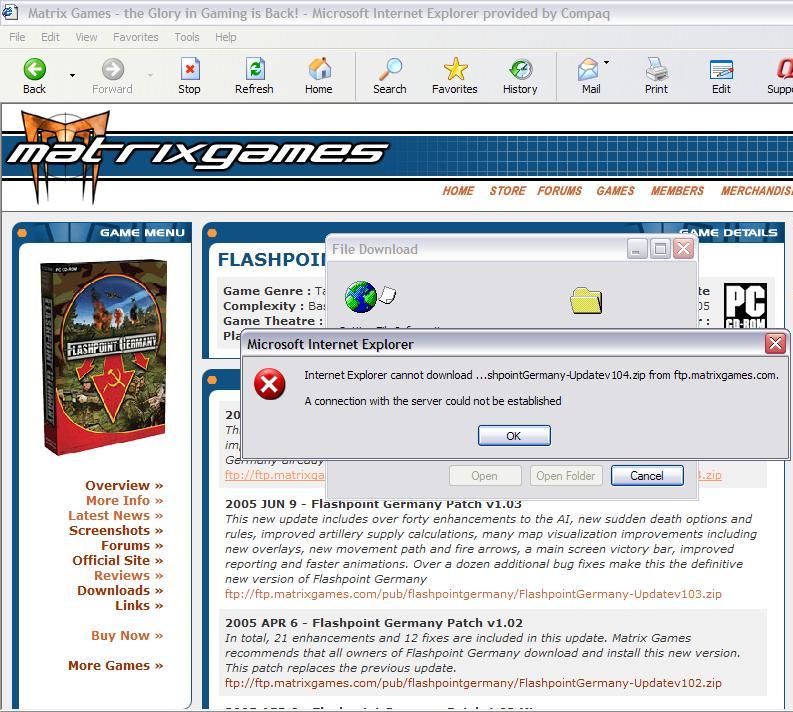The image size is (793, 712).
Task: Open the Screenshots game menu link
Action: click(x=116, y=530)
